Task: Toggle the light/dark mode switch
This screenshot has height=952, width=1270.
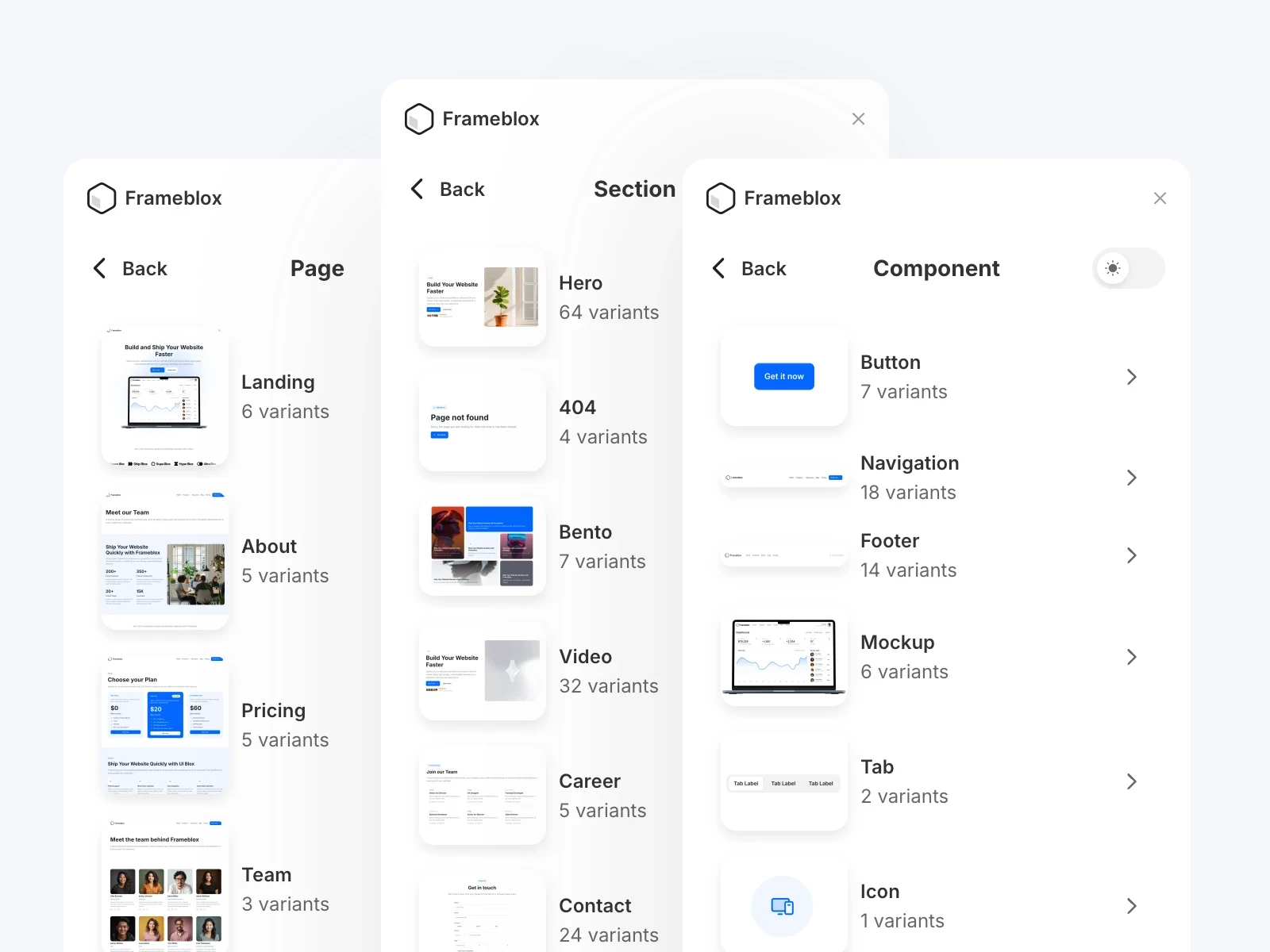Action: click(x=1129, y=268)
